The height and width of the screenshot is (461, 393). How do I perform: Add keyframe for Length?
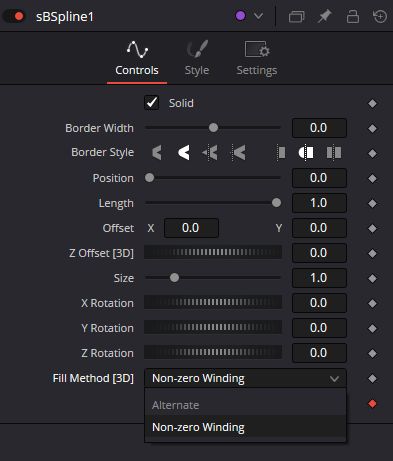[x=372, y=203]
